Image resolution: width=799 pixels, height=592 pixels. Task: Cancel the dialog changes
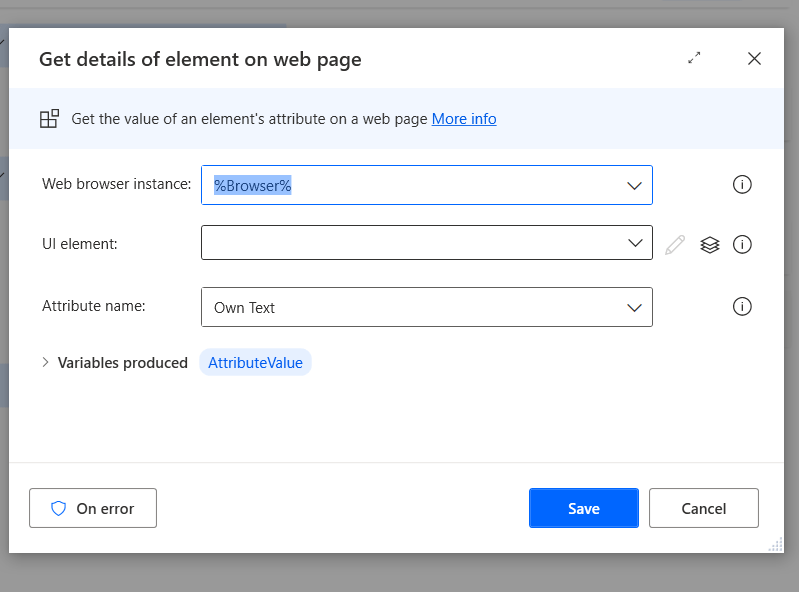(703, 508)
